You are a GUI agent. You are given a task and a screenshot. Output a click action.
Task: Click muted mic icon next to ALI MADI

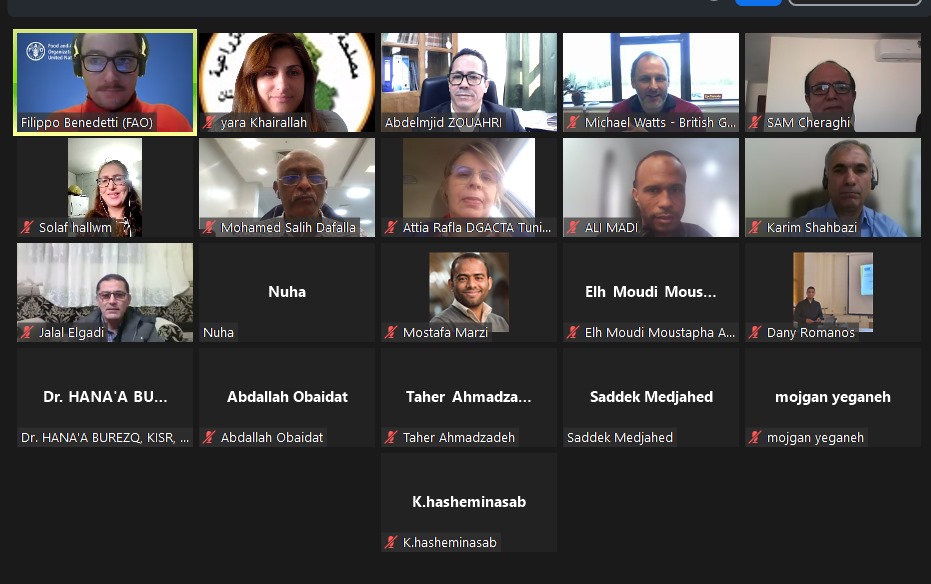pos(573,227)
